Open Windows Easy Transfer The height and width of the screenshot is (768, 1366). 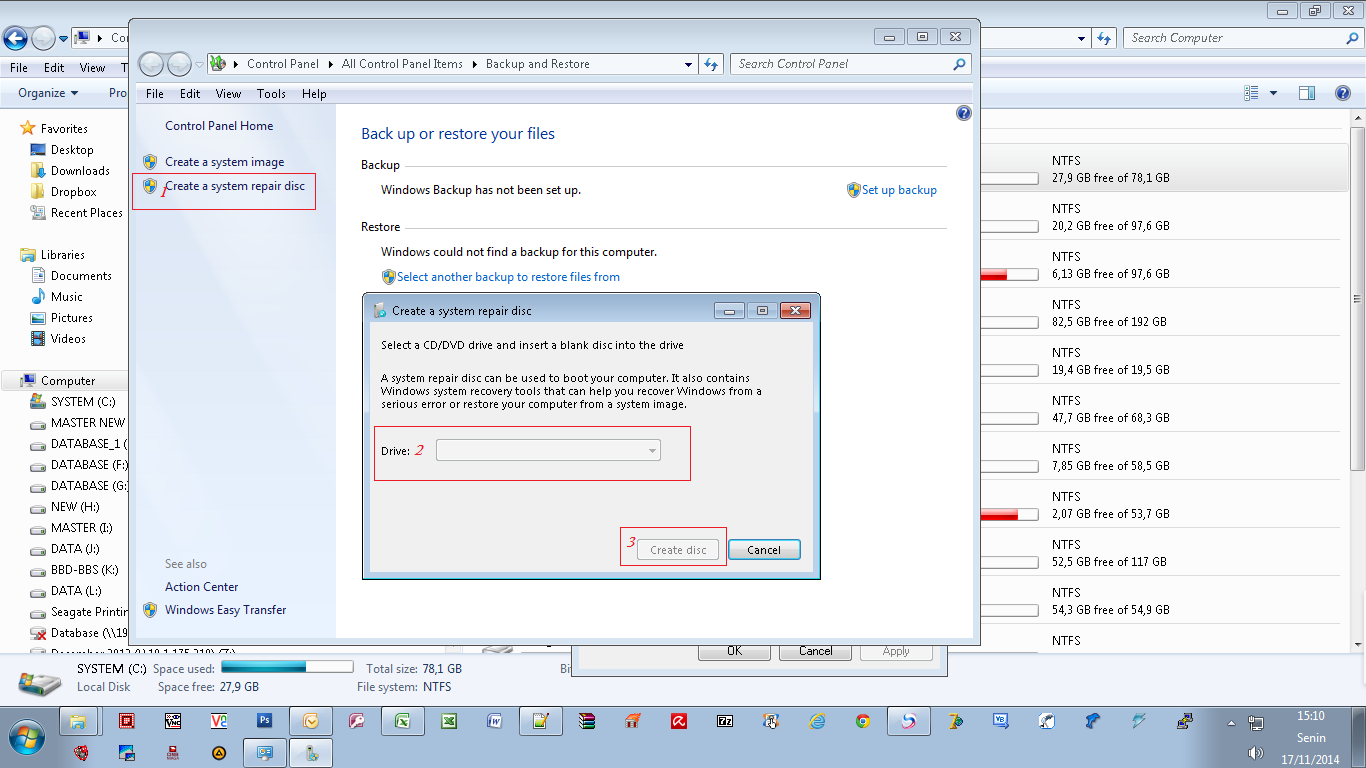pyautogui.click(x=225, y=610)
